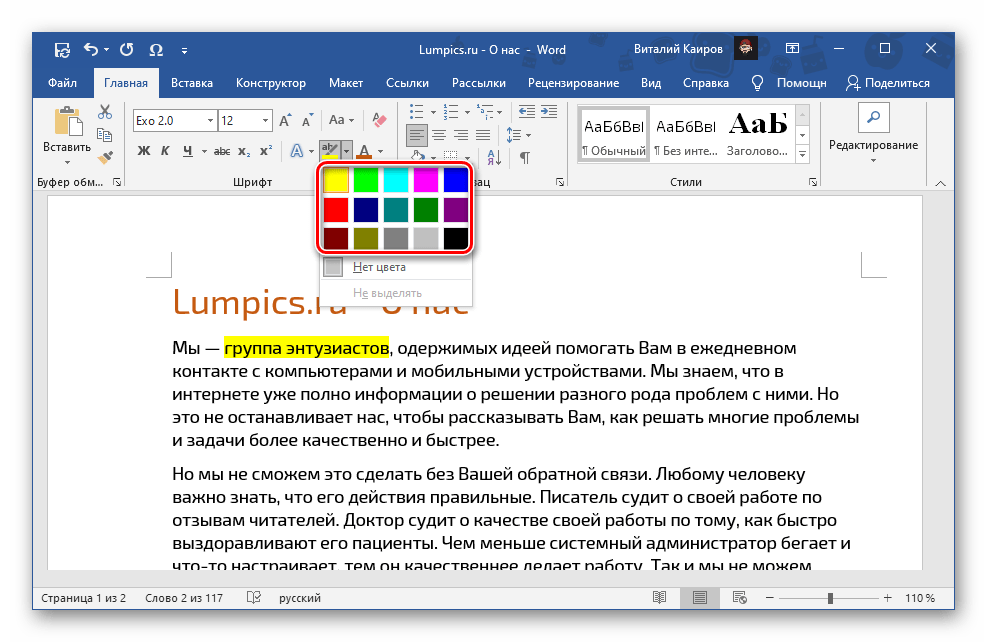Screen dimensions: 987x642
Task: Expand the styles gallery More arrow
Action: tap(803, 154)
